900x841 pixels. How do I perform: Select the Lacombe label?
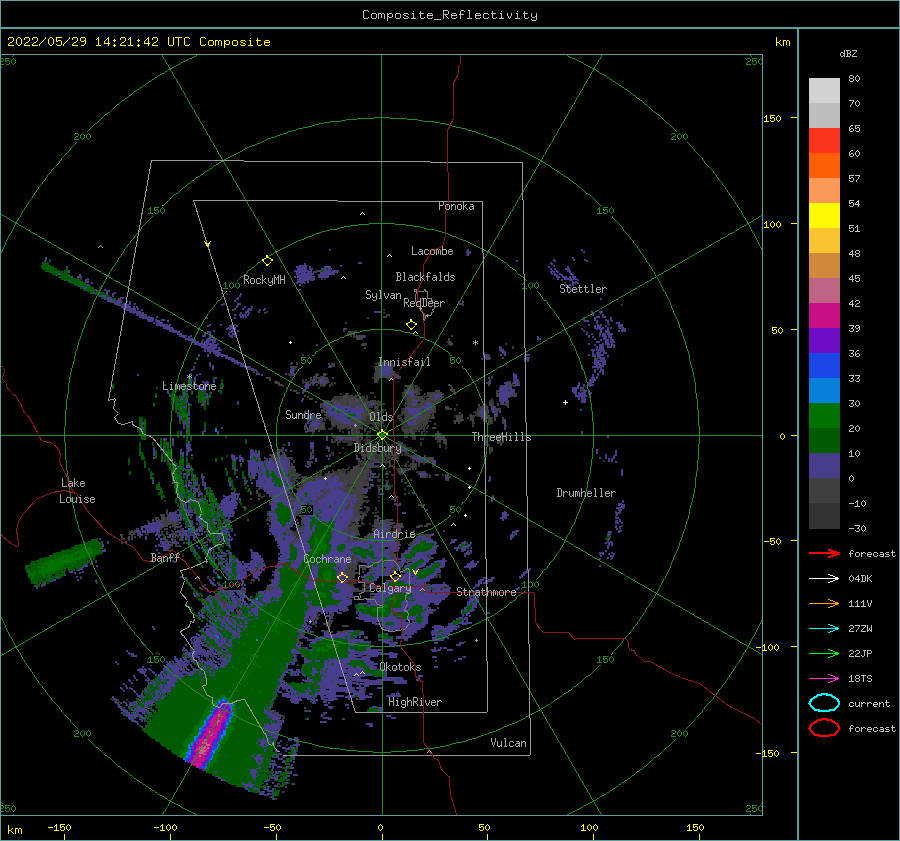(x=432, y=251)
